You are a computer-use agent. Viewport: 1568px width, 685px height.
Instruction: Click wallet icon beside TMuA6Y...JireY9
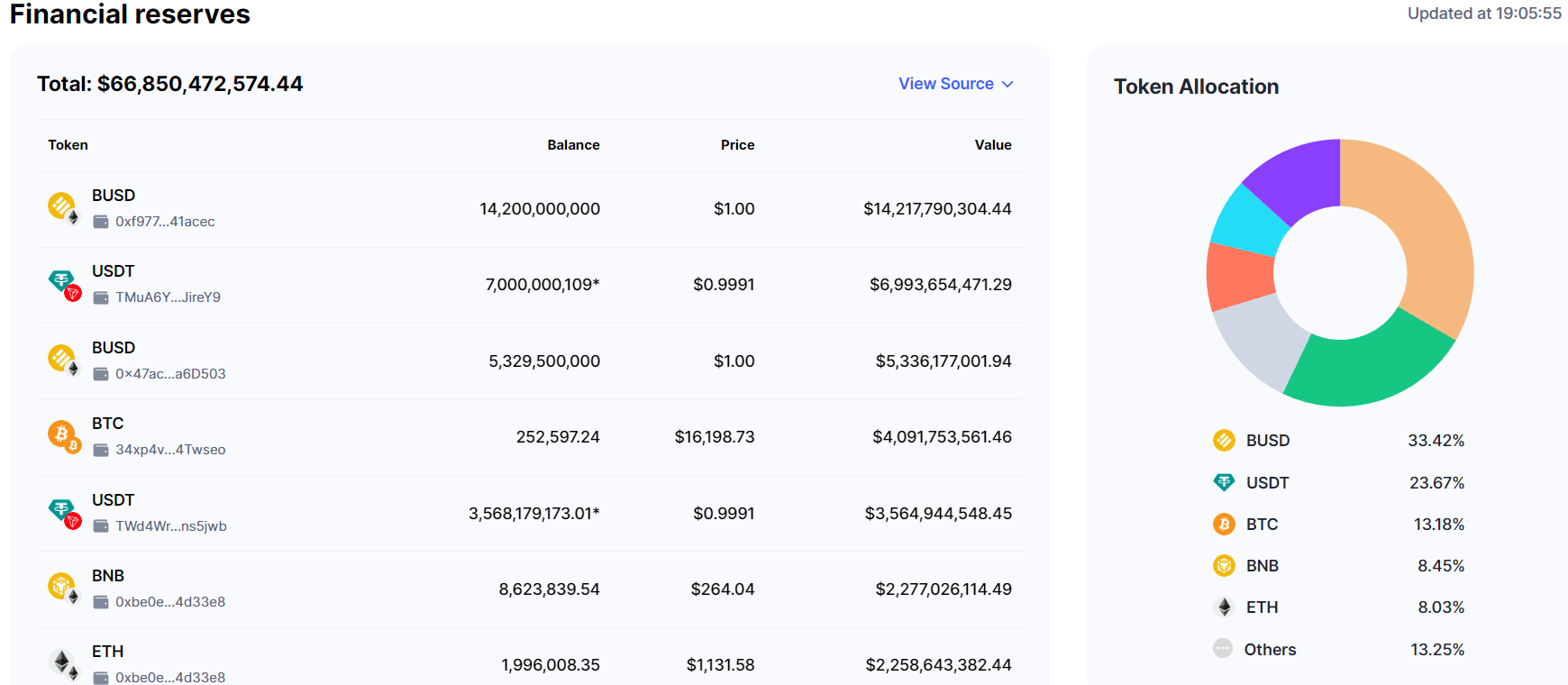101,297
